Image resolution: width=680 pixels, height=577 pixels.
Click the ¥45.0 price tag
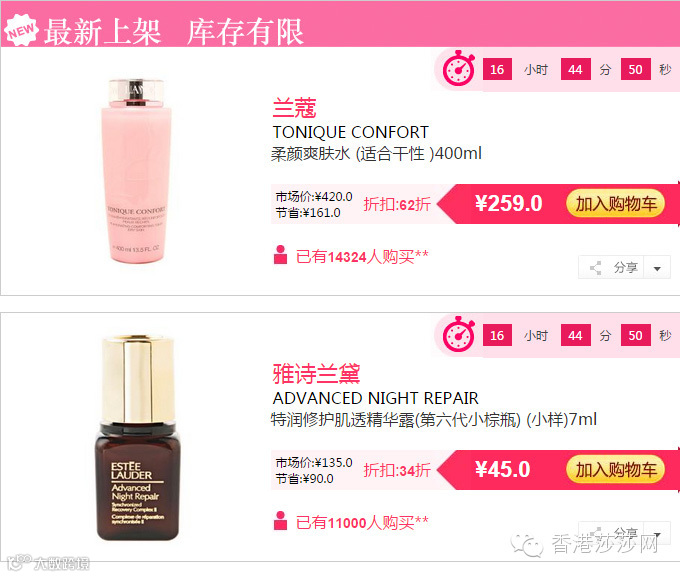[503, 469]
